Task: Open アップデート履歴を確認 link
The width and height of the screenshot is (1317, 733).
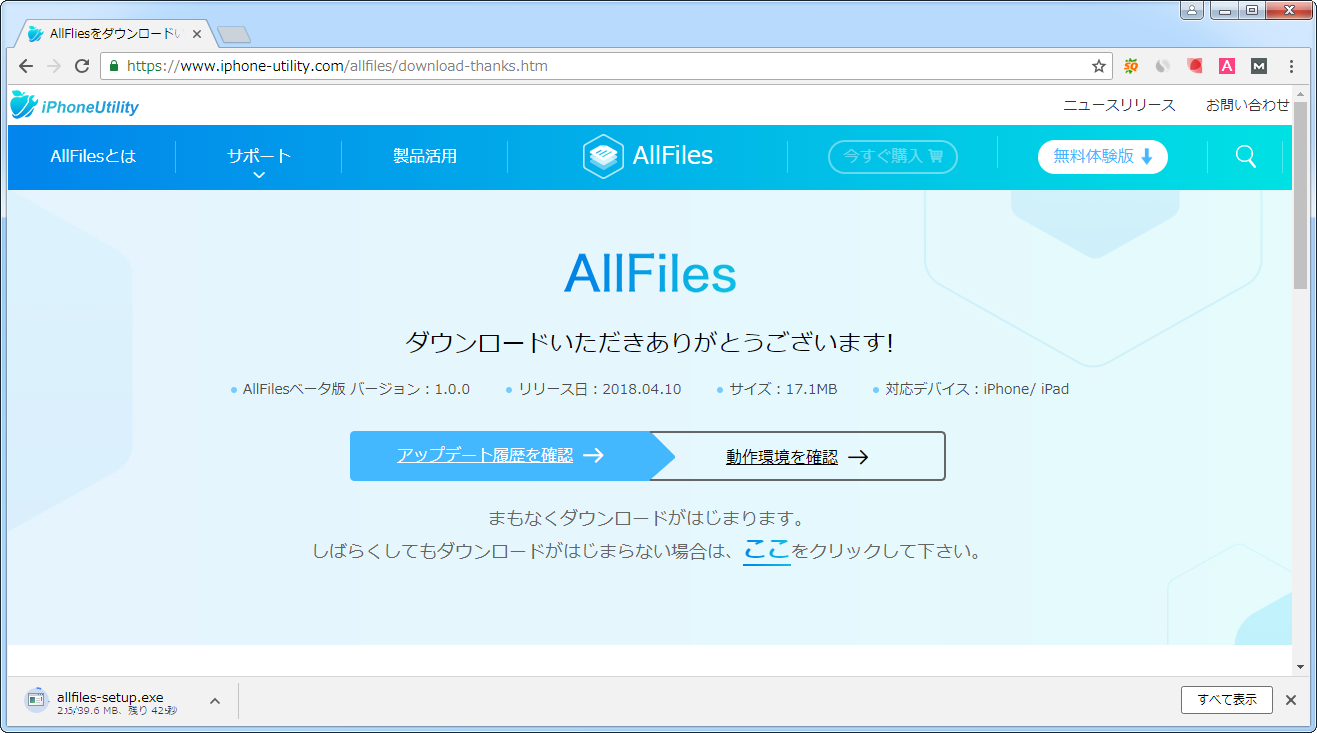Action: [500, 456]
